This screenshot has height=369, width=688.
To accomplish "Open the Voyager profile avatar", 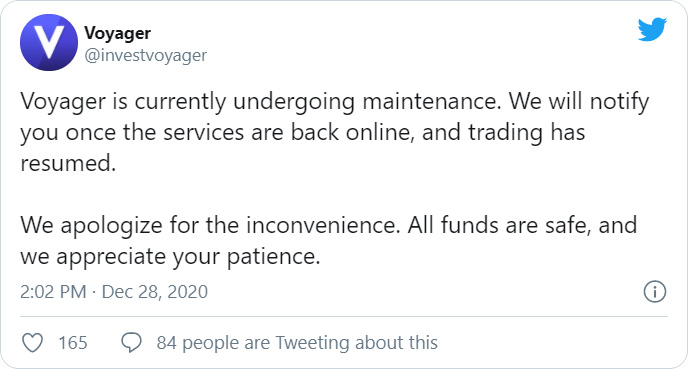I will [x=49, y=42].
